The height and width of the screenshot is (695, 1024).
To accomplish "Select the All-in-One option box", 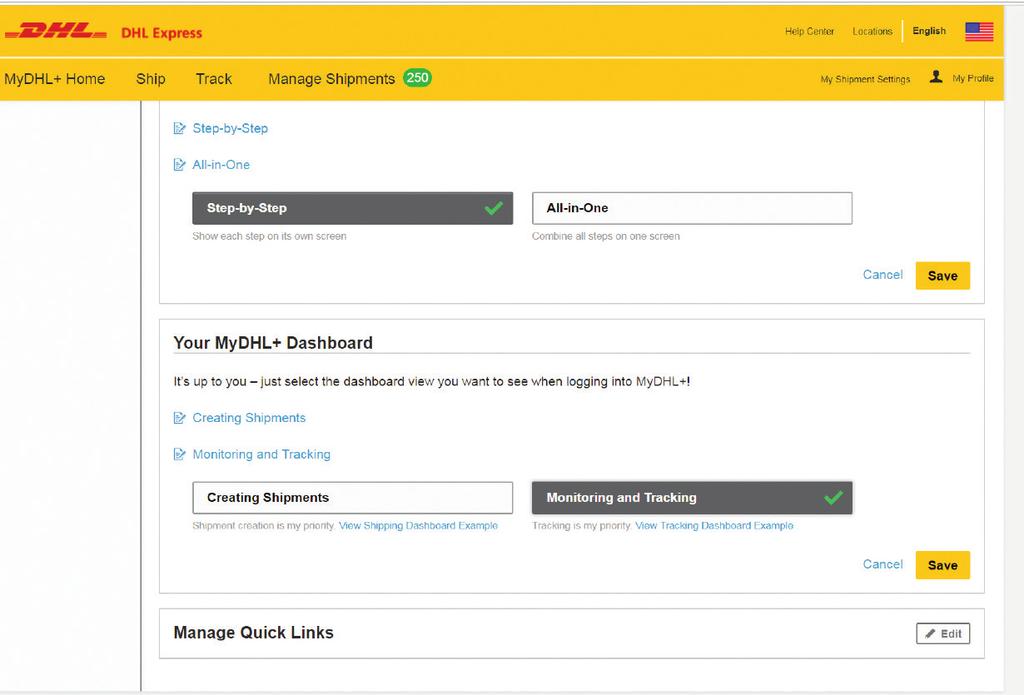I will coord(692,208).
